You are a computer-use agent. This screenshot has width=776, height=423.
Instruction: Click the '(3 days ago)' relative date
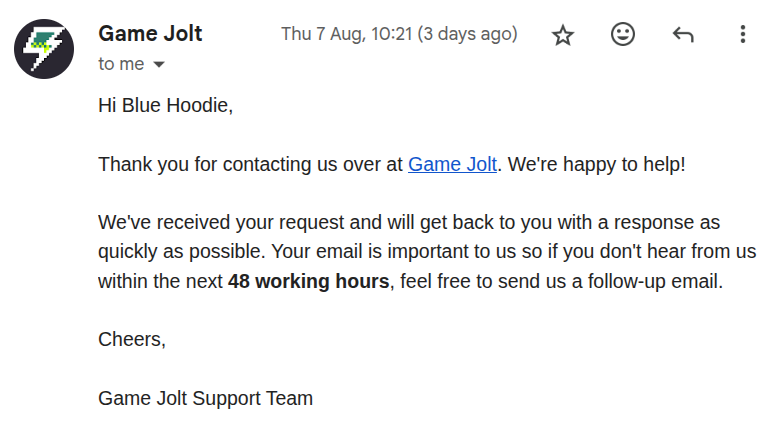pos(467,34)
